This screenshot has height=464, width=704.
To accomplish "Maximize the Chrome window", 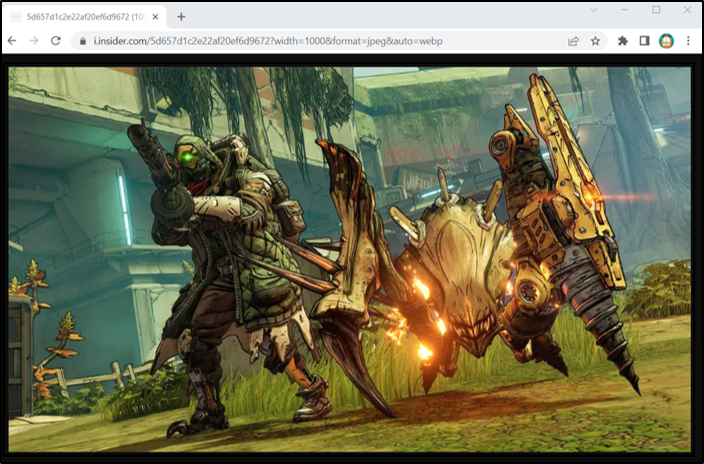I will point(656,10).
